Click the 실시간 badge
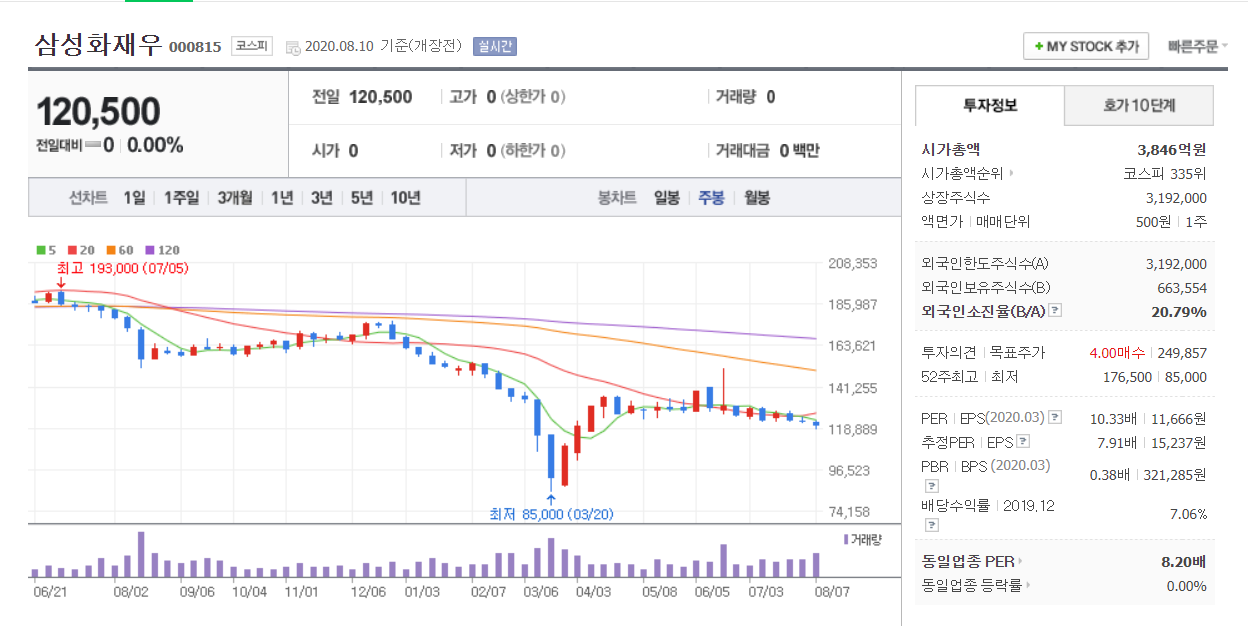Screen dimensions: 1248x626 pos(495,47)
